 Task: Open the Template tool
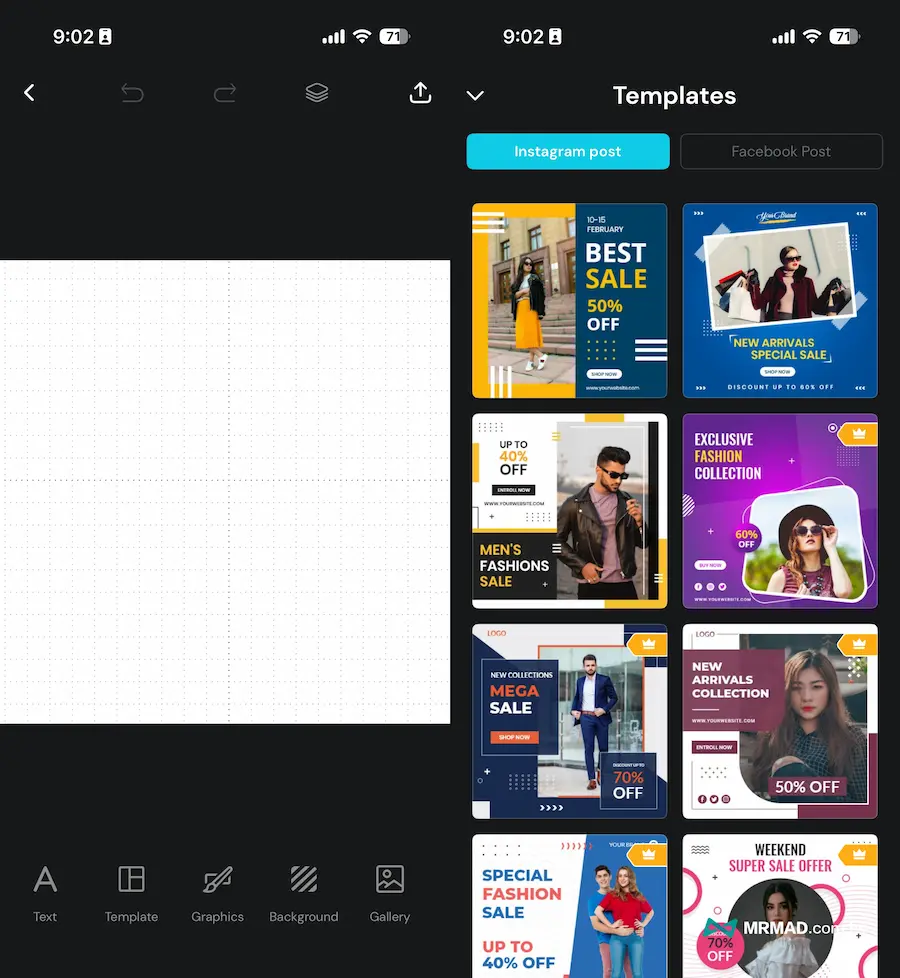131,893
